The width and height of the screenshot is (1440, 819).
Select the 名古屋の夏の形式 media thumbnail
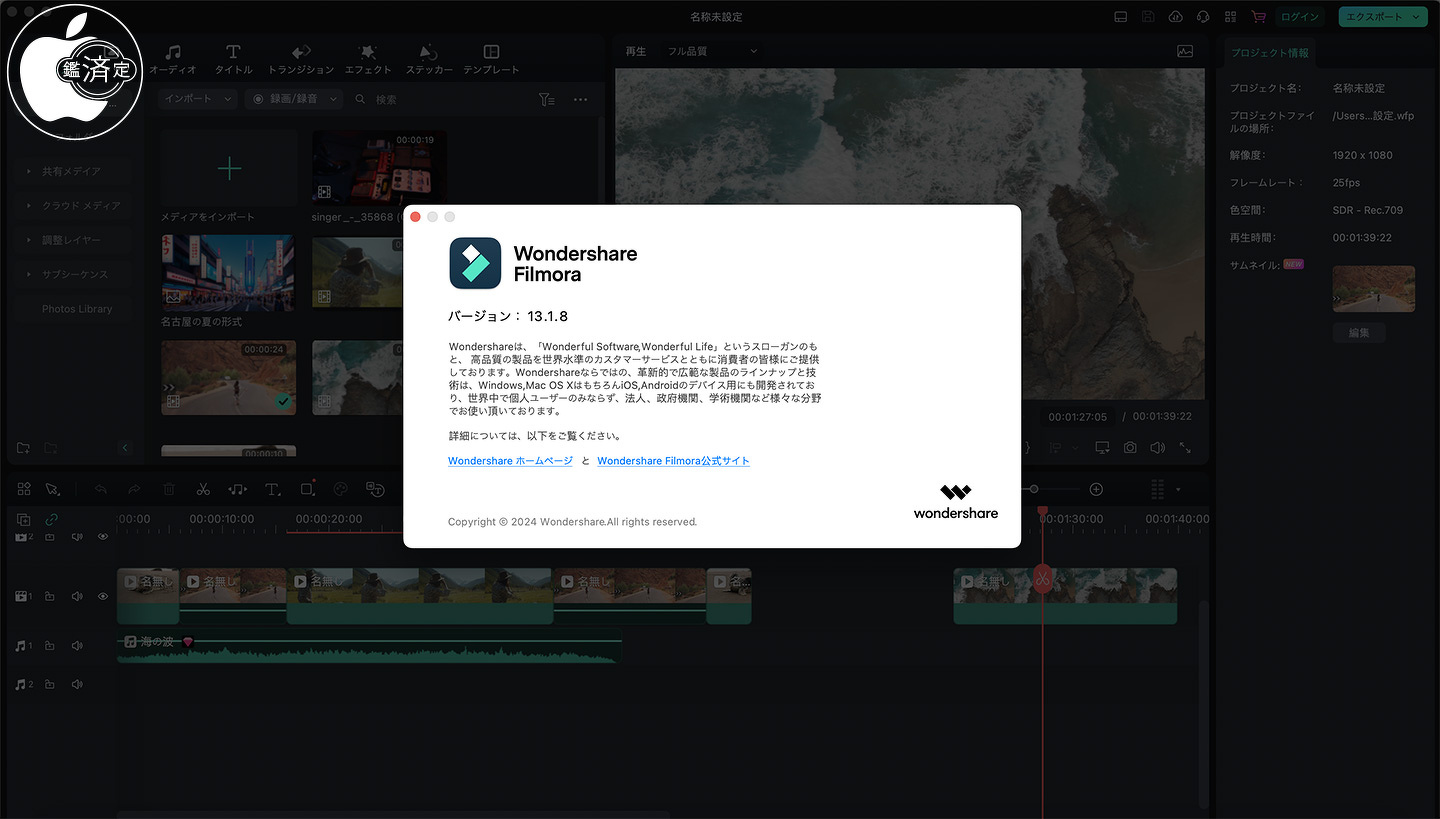228,274
